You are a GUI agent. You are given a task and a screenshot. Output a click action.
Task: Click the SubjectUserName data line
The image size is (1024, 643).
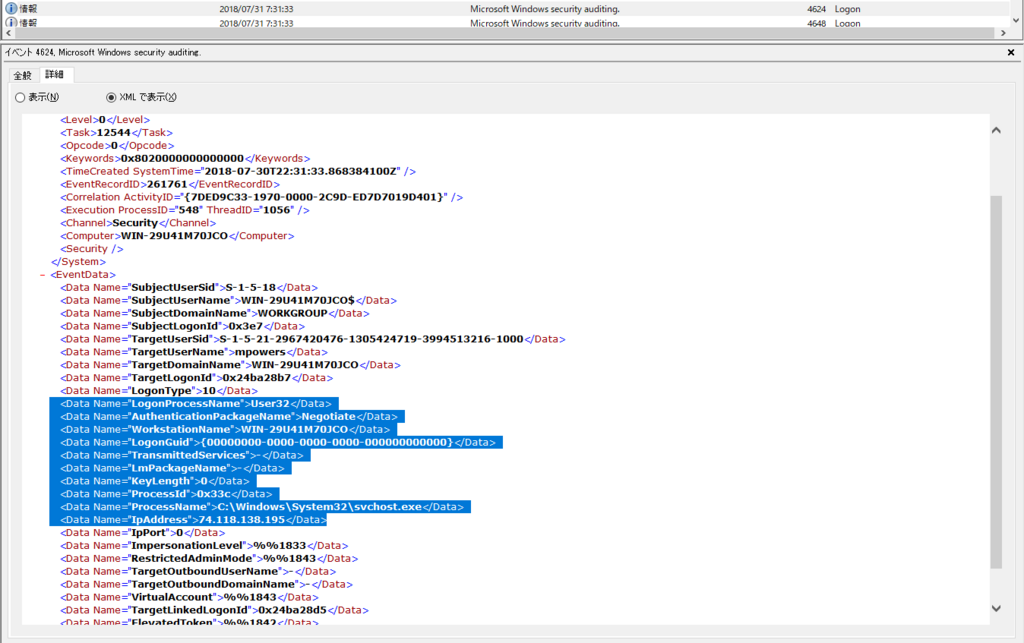click(x=229, y=301)
